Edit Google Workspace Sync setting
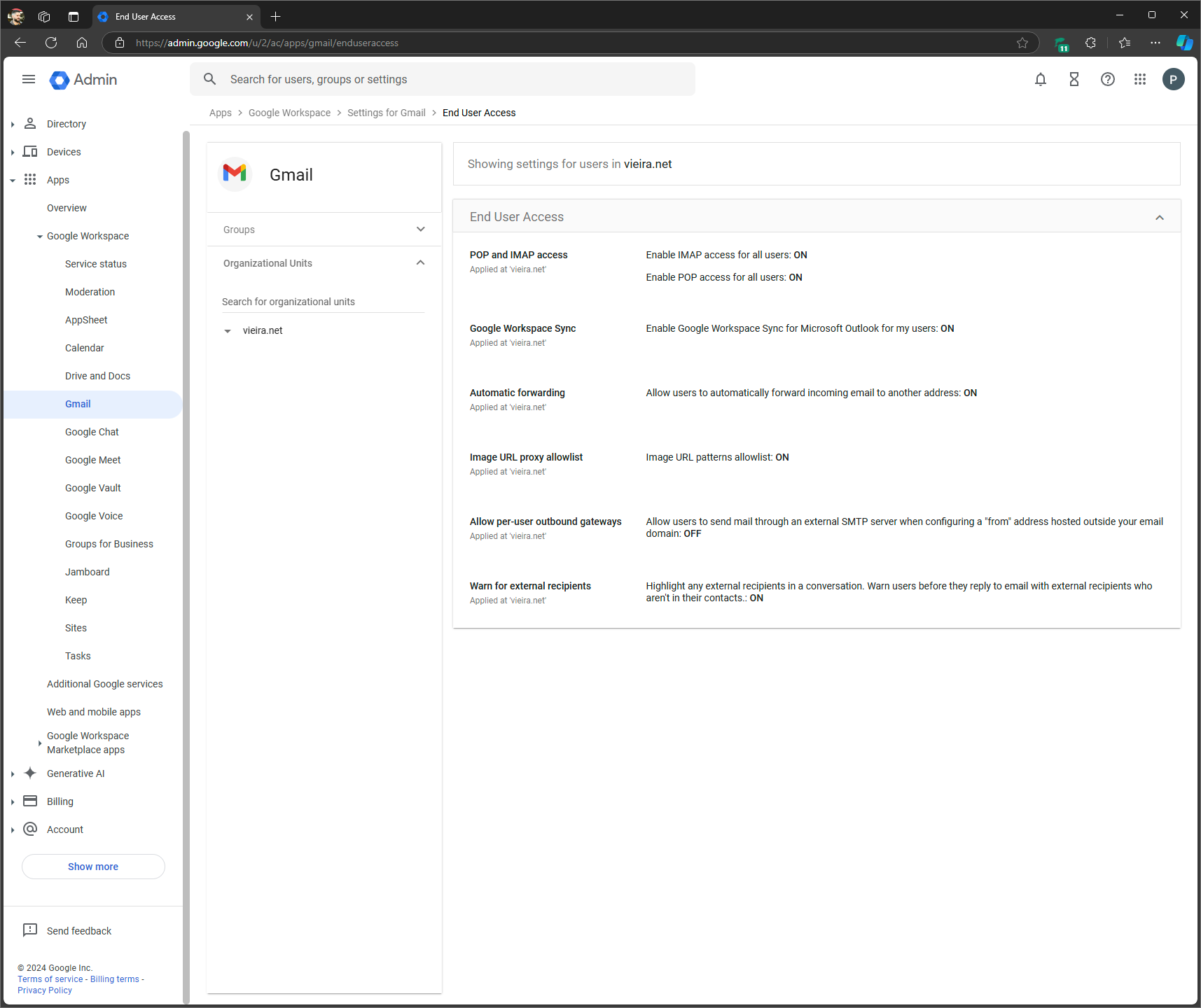The image size is (1201, 1008). click(817, 335)
